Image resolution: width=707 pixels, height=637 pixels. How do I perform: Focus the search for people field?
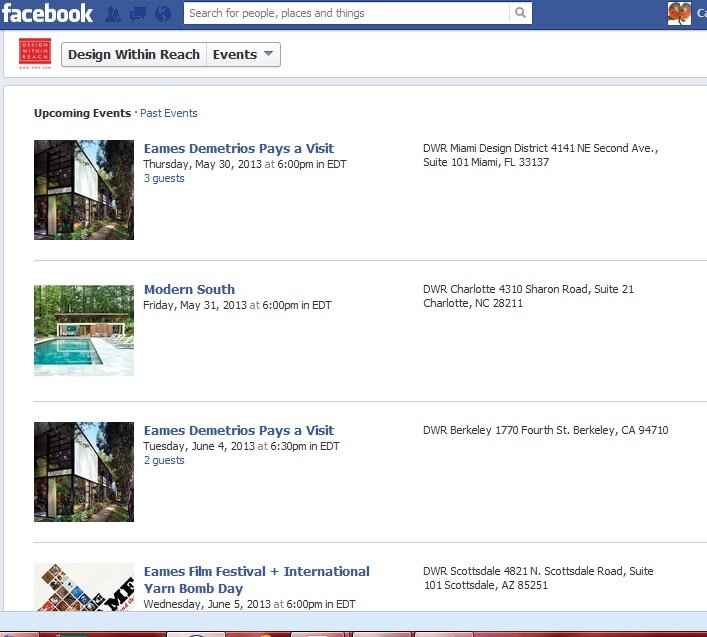(x=346, y=13)
